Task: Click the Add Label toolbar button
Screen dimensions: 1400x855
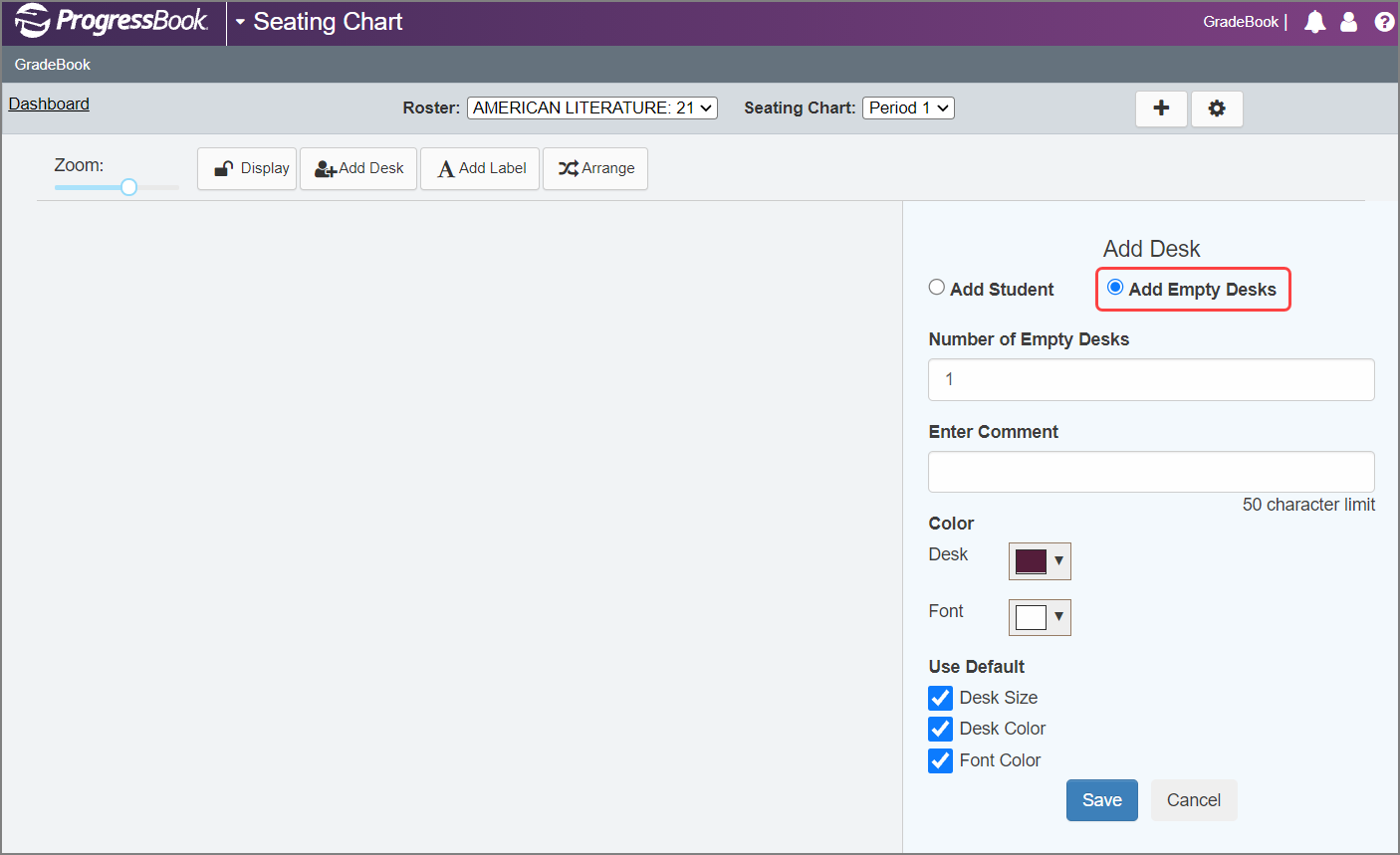Action: coord(480,168)
